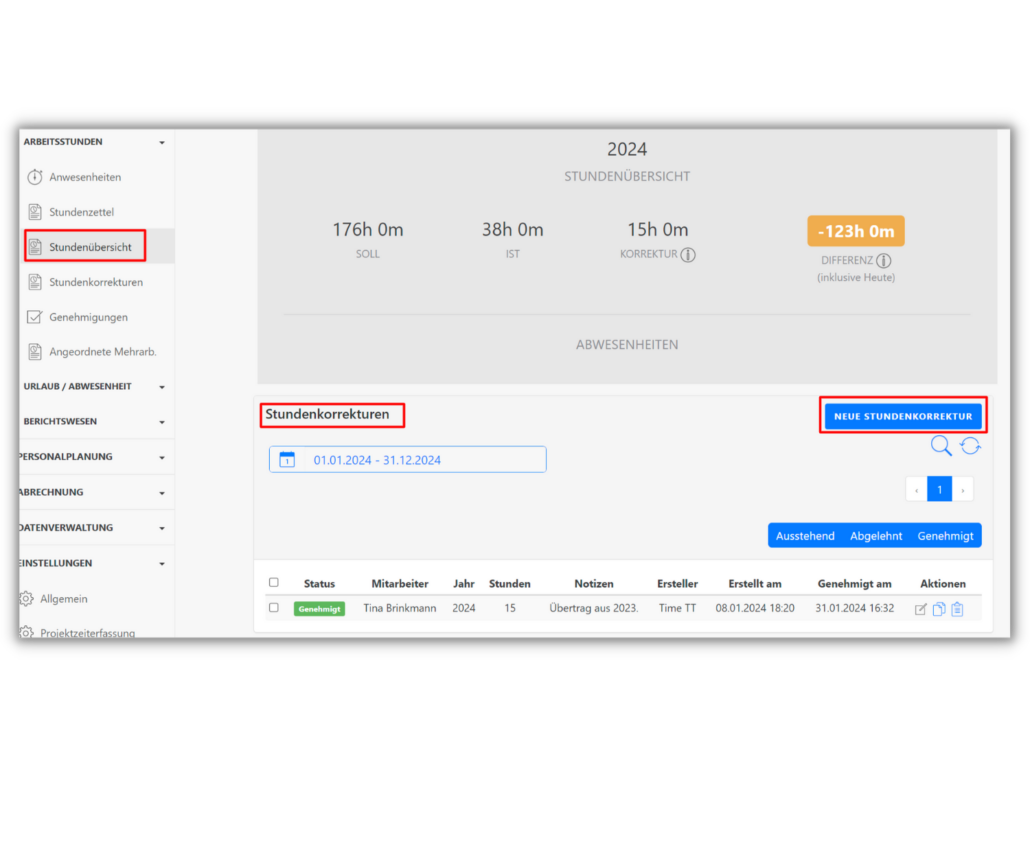Filter corrections by Abgelehnt status

[x=876, y=536]
